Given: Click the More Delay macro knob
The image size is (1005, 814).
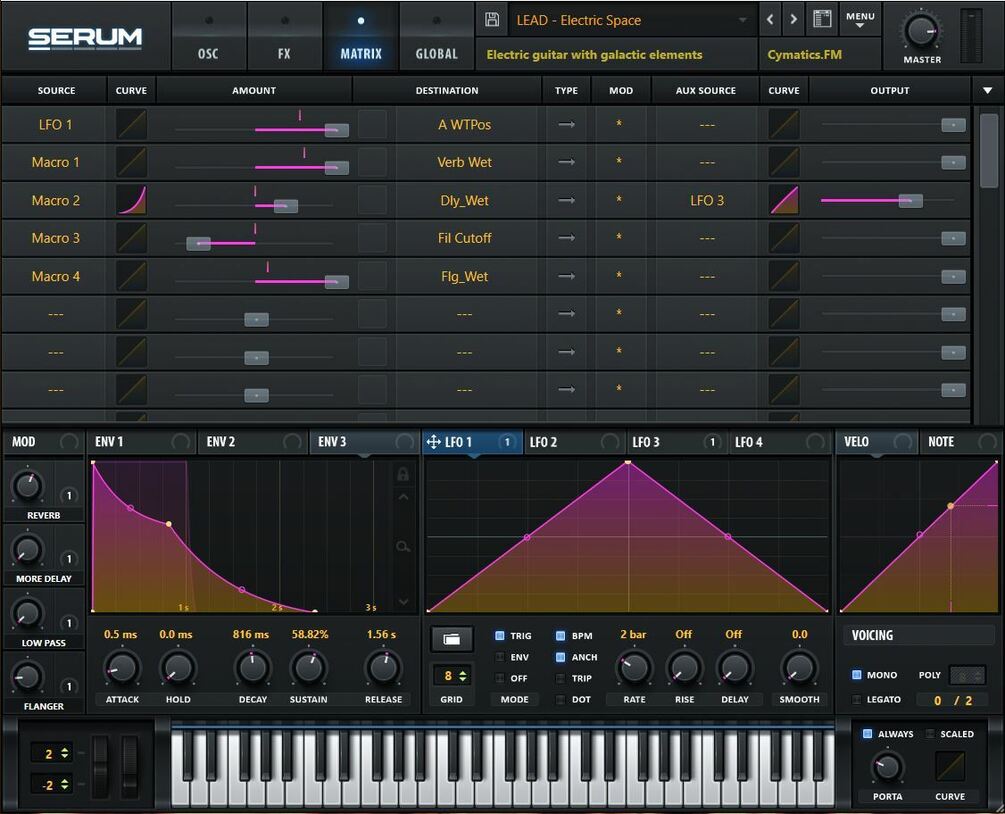Looking at the screenshot, I should [x=27, y=550].
